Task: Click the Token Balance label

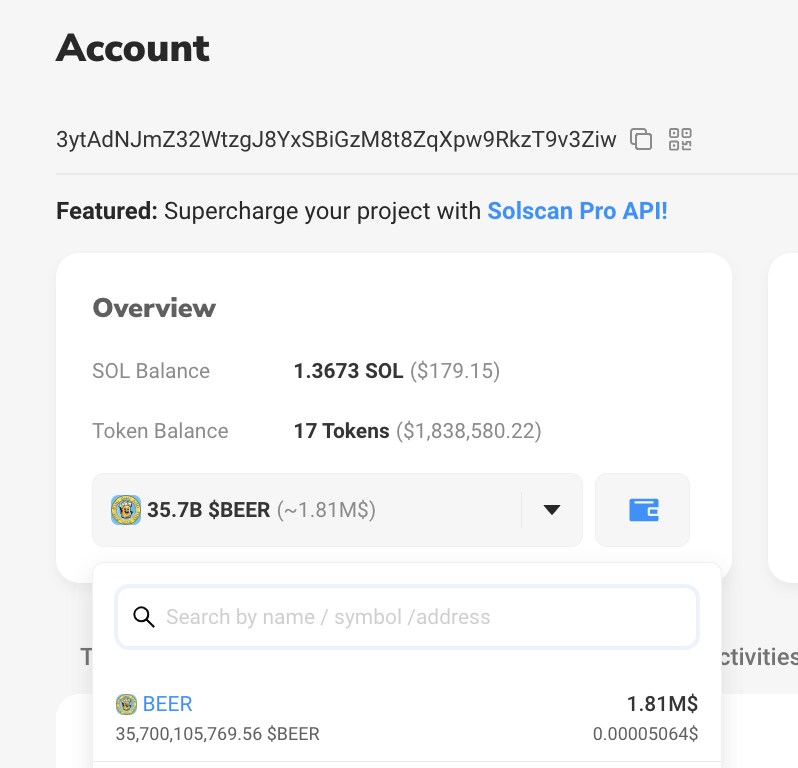Action: pyautogui.click(x=160, y=431)
